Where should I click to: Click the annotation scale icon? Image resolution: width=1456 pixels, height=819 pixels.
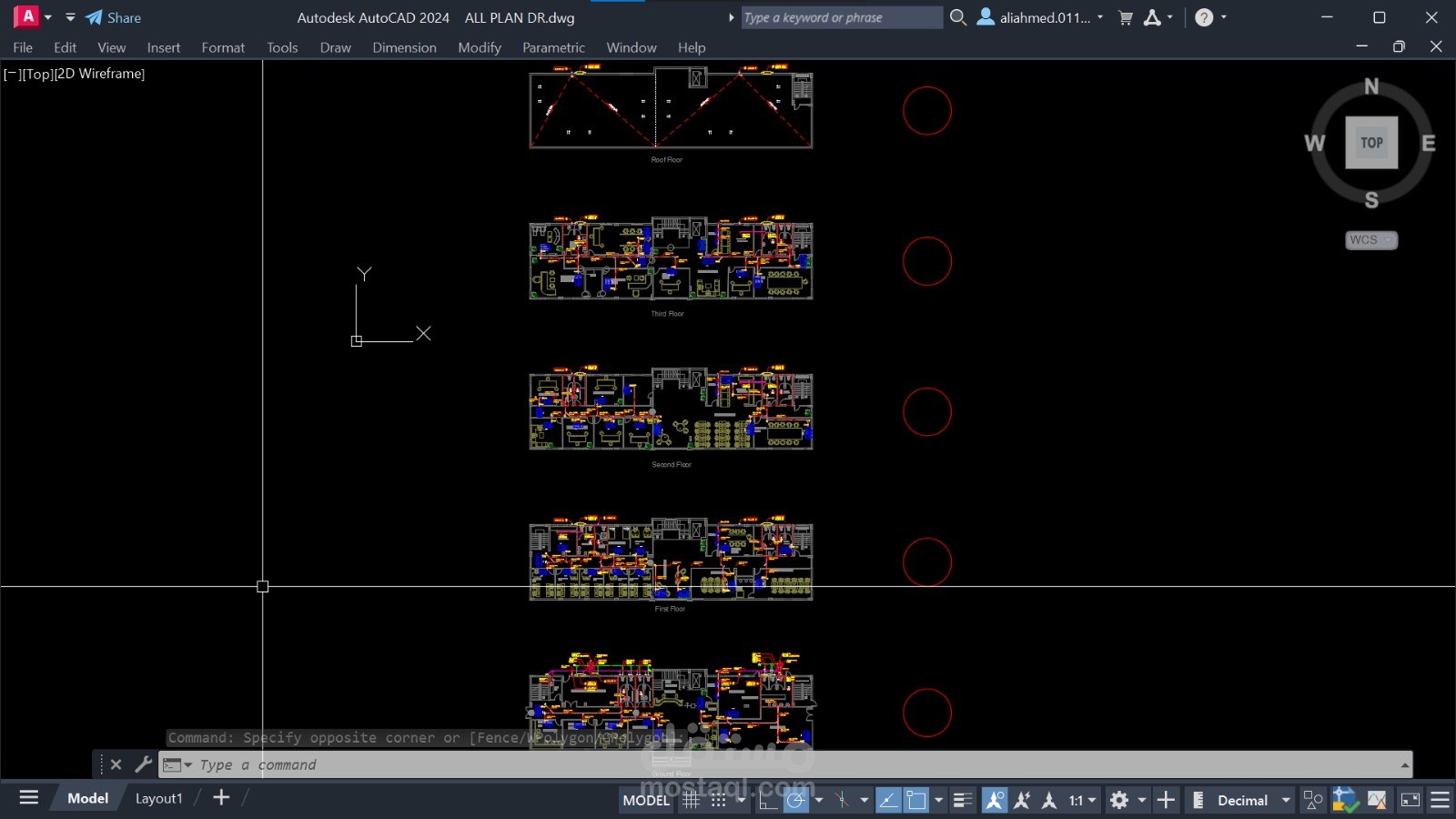[x=1049, y=800]
